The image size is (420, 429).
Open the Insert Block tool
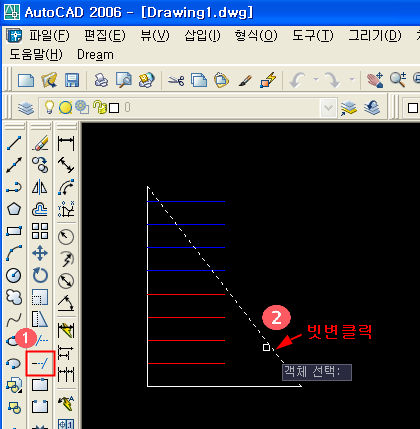(x=14, y=385)
